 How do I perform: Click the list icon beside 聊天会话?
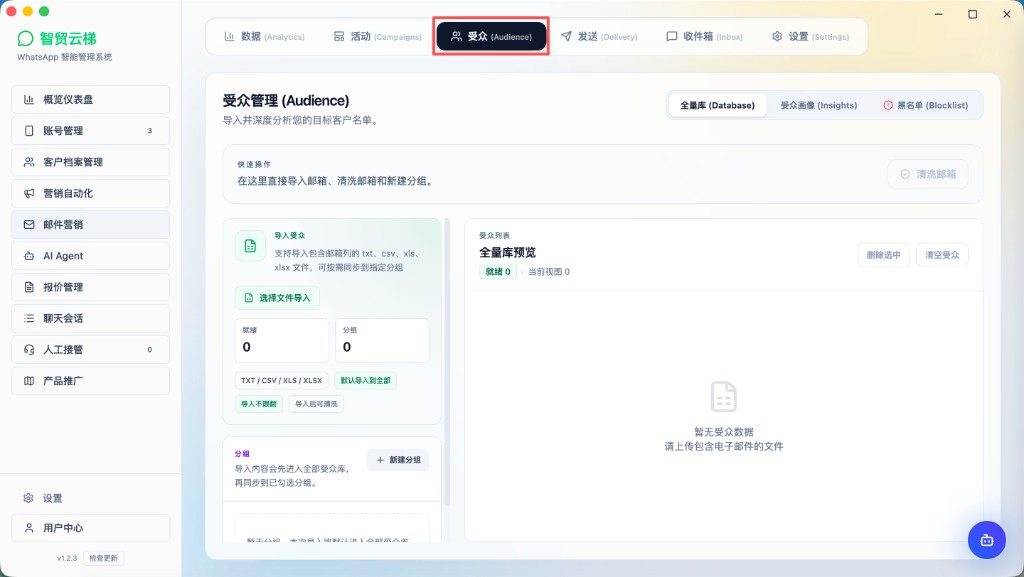(29, 319)
